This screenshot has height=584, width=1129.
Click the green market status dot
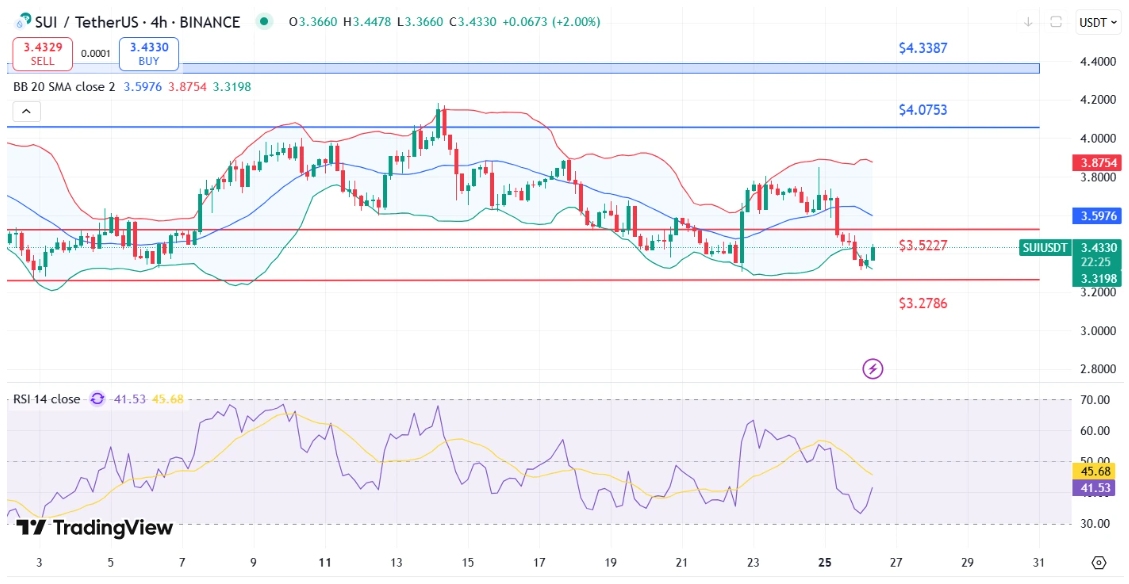click(265, 22)
